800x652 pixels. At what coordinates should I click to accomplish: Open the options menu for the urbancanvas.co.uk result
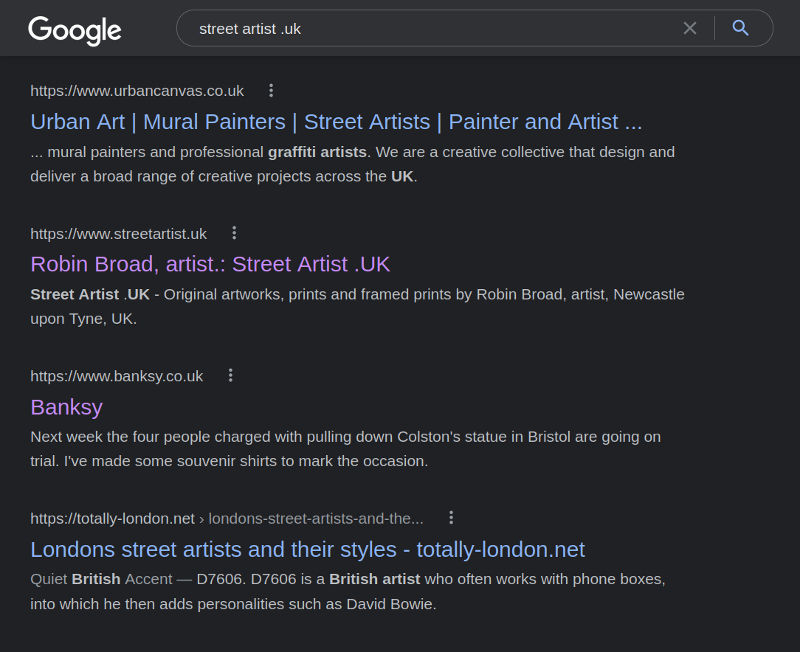(x=271, y=91)
